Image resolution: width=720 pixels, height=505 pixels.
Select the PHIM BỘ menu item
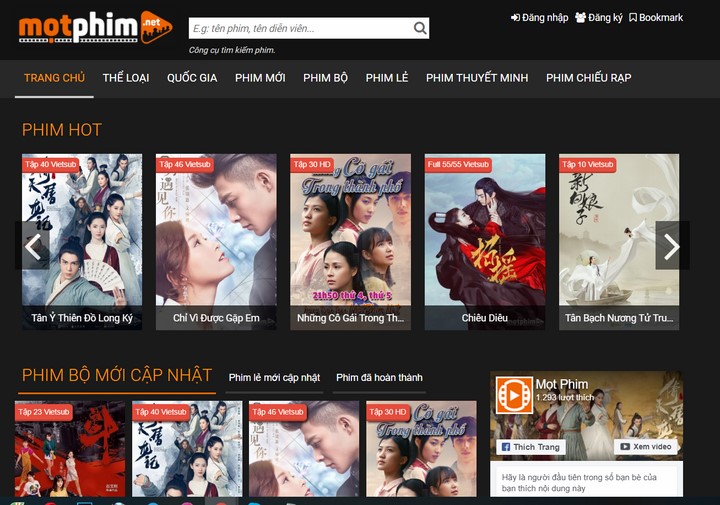tap(325, 78)
